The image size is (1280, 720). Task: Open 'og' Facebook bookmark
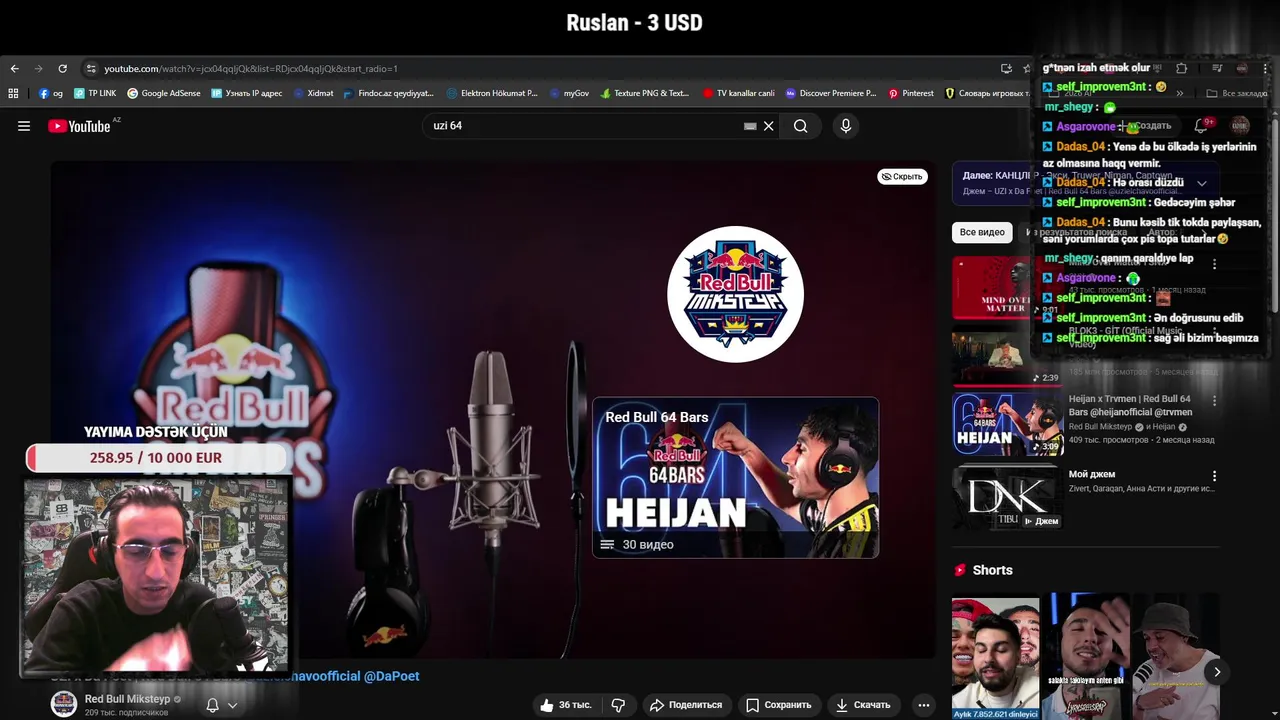(51, 93)
